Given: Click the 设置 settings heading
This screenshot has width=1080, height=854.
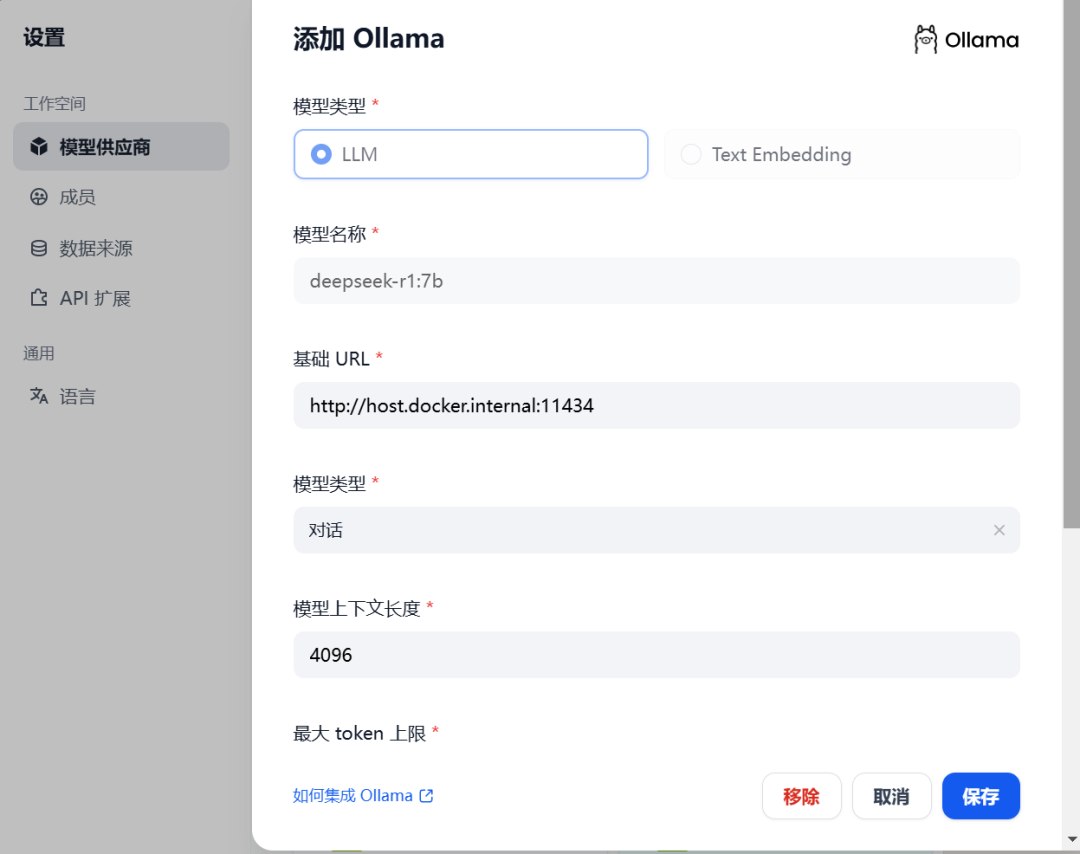Looking at the screenshot, I should coord(44,37).
